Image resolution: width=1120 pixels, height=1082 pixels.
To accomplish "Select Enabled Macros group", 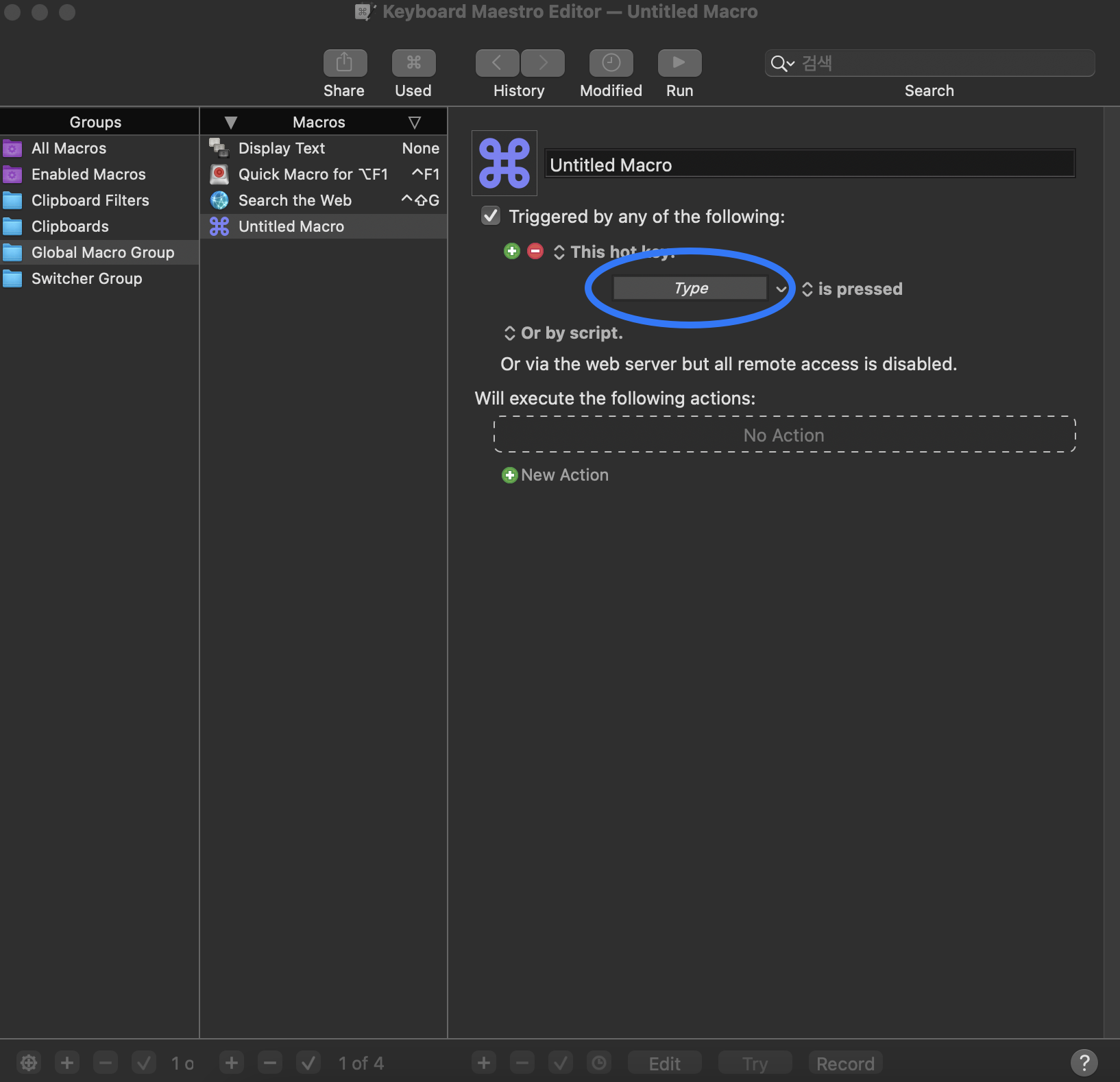I will 99,174.
